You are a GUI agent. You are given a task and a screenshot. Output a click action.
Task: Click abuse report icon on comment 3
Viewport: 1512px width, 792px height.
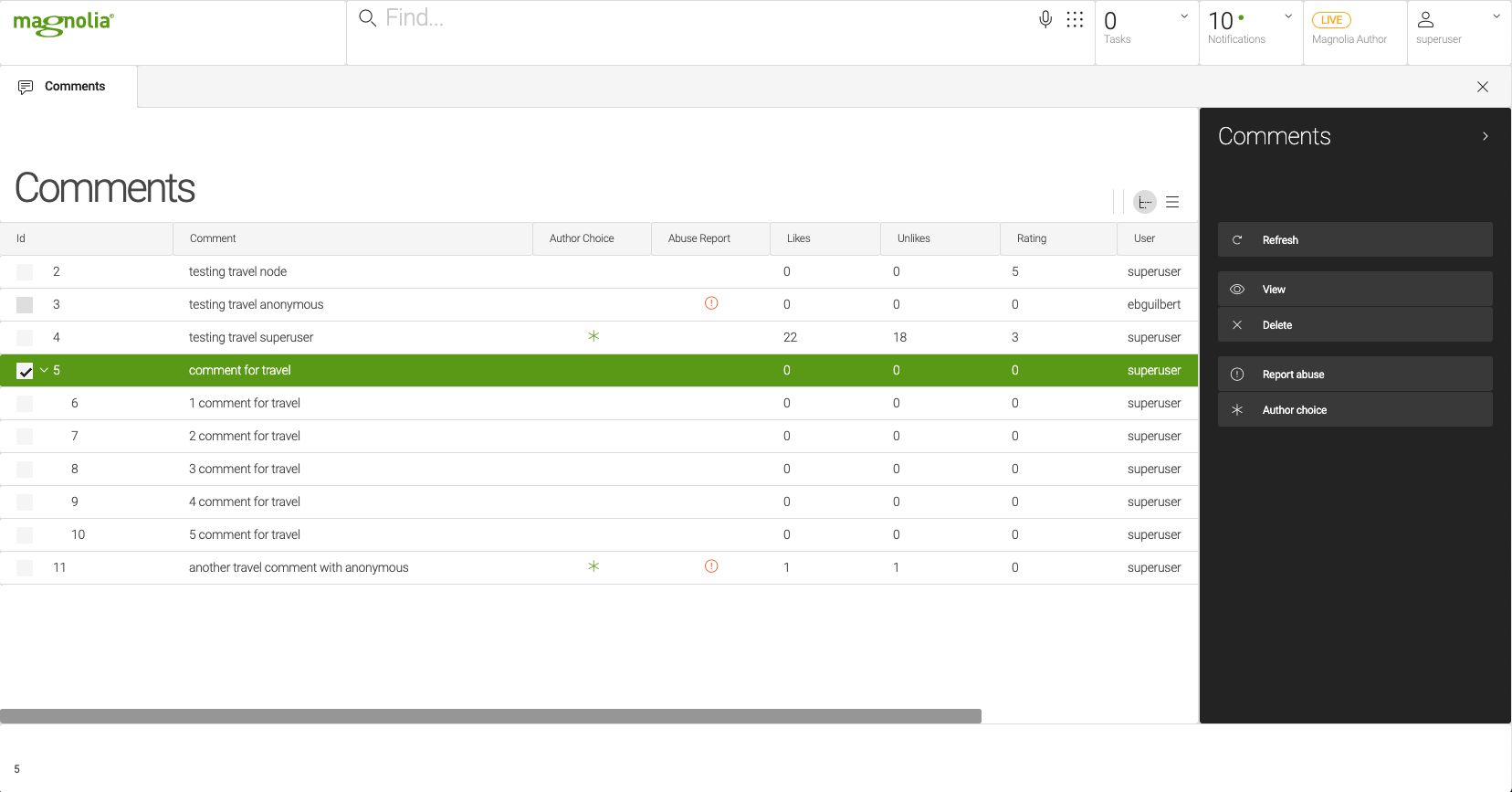(711, 303)
